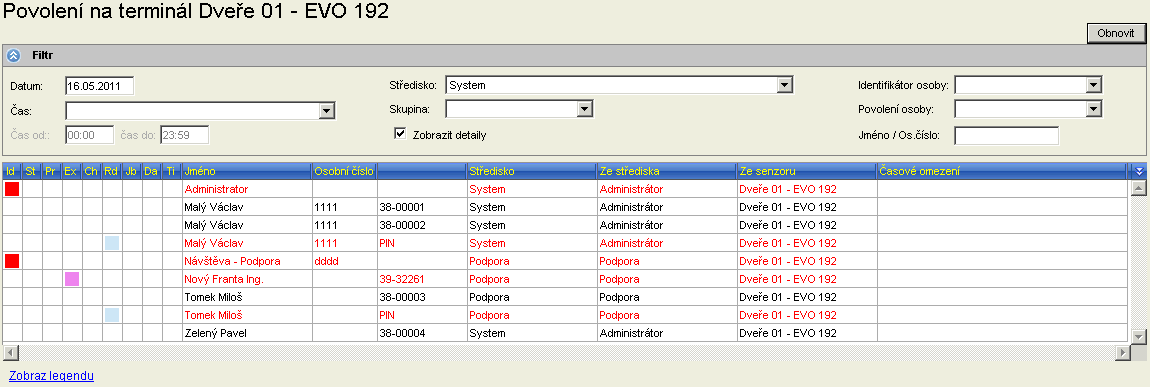
Task: Click red Id marker in Návštěva - Podpora row
Action: pos(12,261)
